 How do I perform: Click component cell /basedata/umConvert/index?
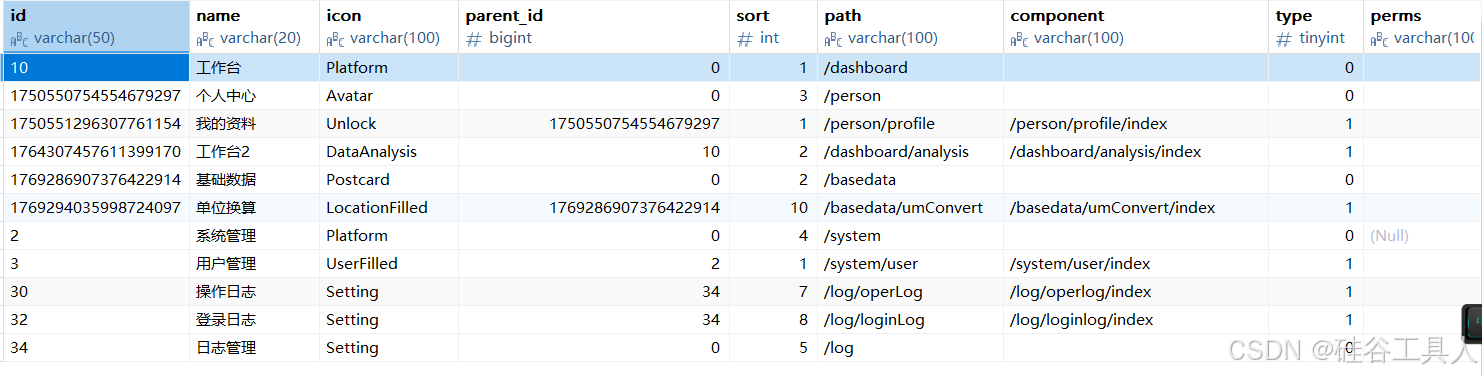[1136, 208]
